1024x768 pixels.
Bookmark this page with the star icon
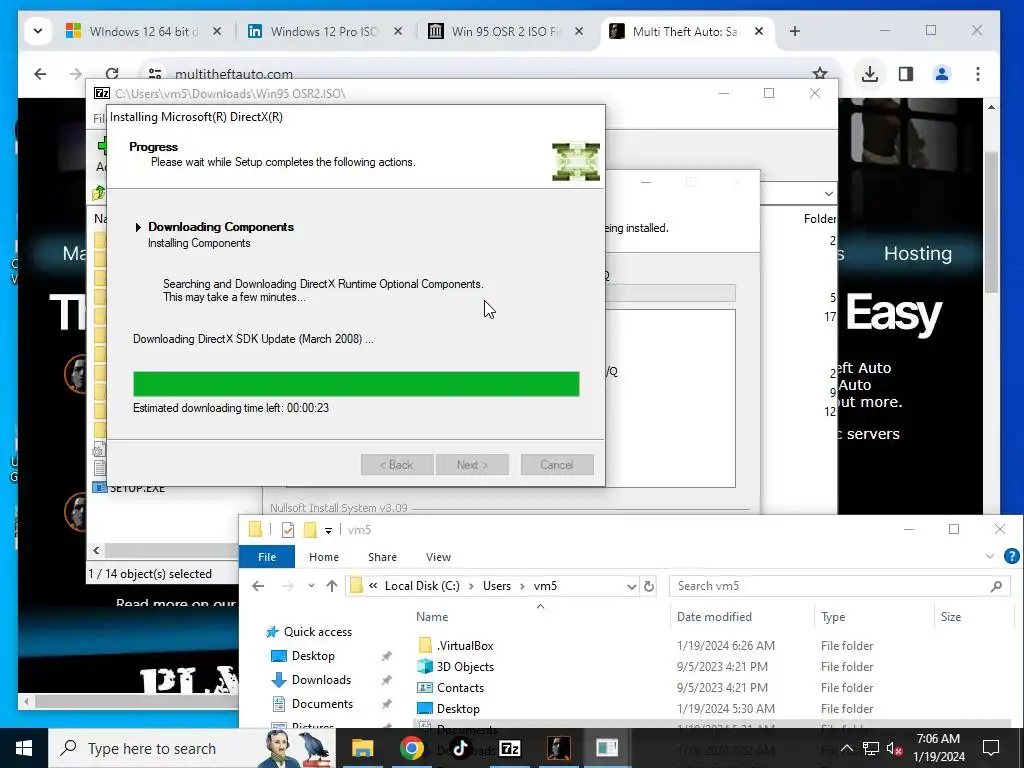(820, 74)
